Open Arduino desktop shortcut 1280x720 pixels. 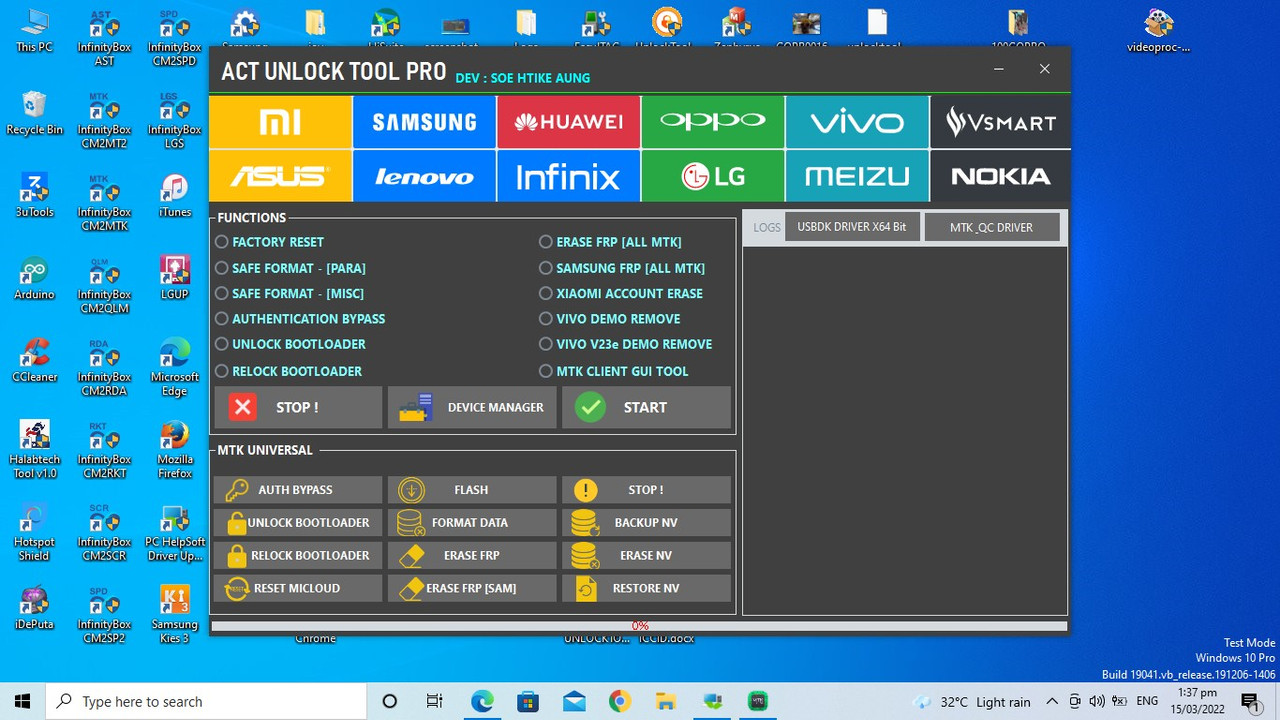pyautogui.click(x=34, y=279)
